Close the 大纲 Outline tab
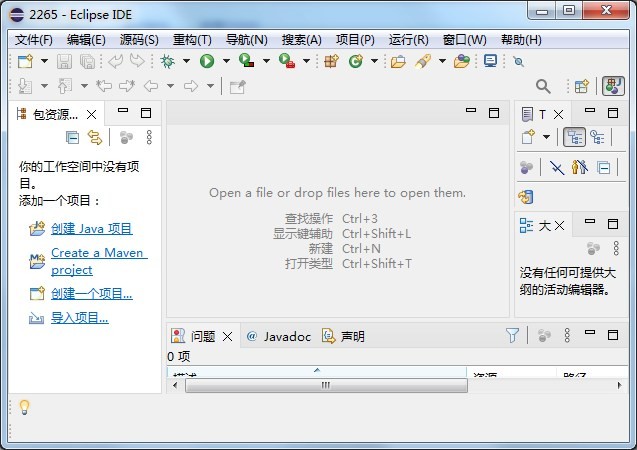This screenshot has width=637, height=450. [559, 225]
